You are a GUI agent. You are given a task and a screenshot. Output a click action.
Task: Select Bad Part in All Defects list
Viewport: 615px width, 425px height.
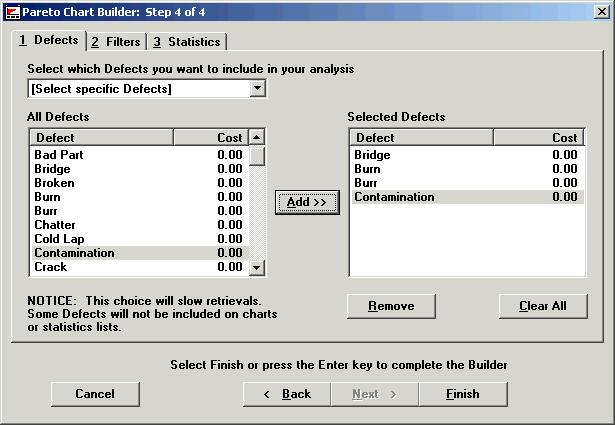pos(59,155)
